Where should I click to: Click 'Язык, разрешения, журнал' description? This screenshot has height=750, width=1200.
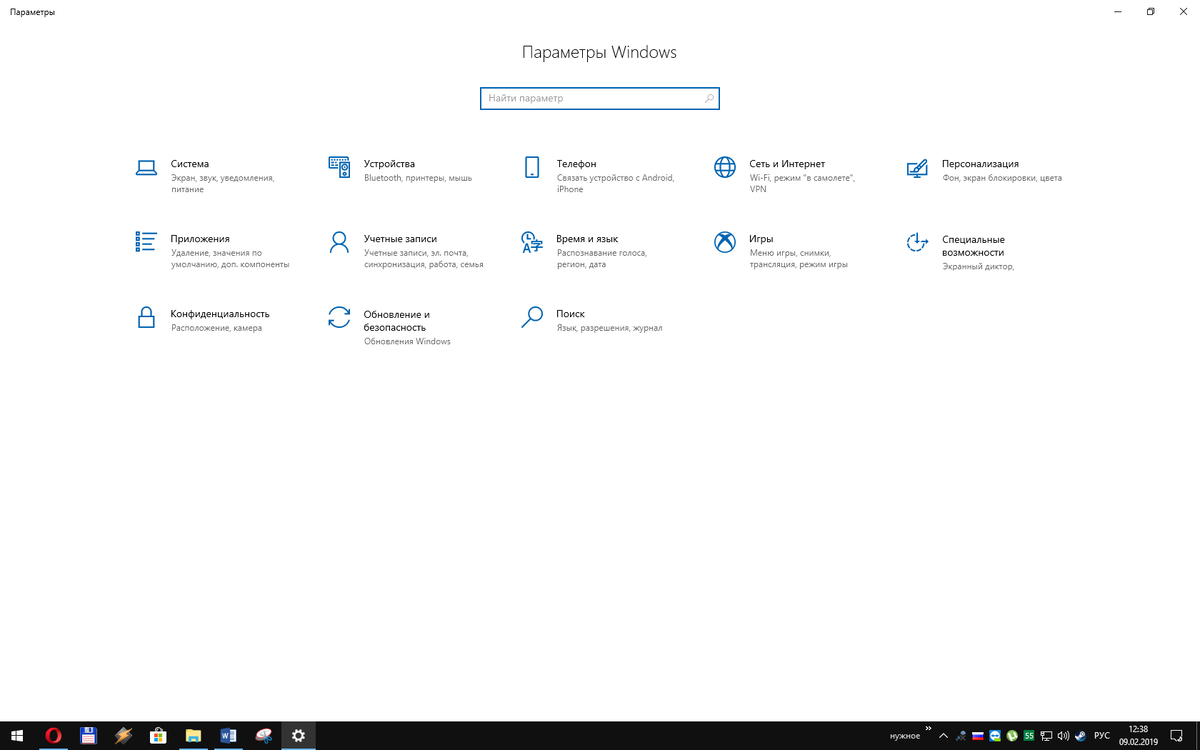pos(610,328)
